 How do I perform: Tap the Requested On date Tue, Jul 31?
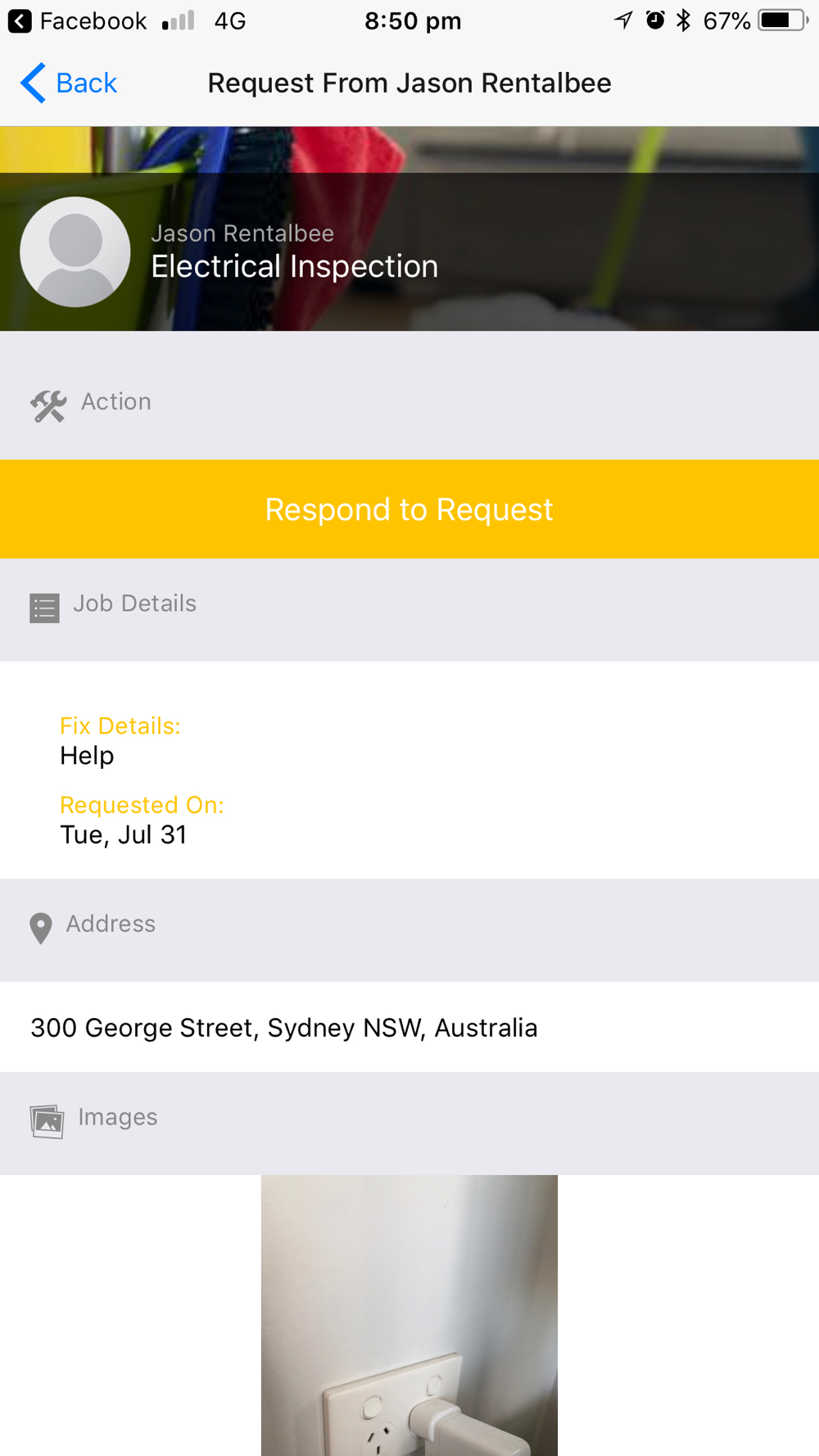[124, 834]
